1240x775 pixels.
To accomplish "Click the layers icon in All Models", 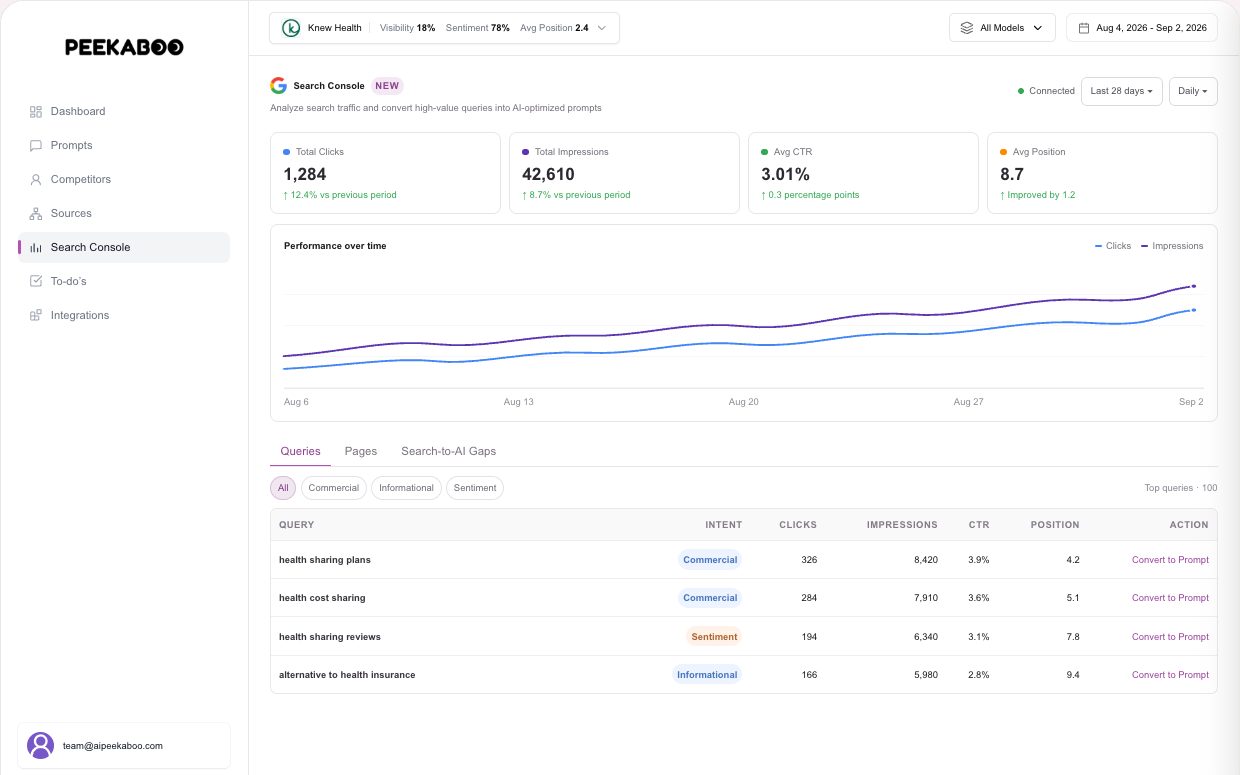I will pos(966,28).
